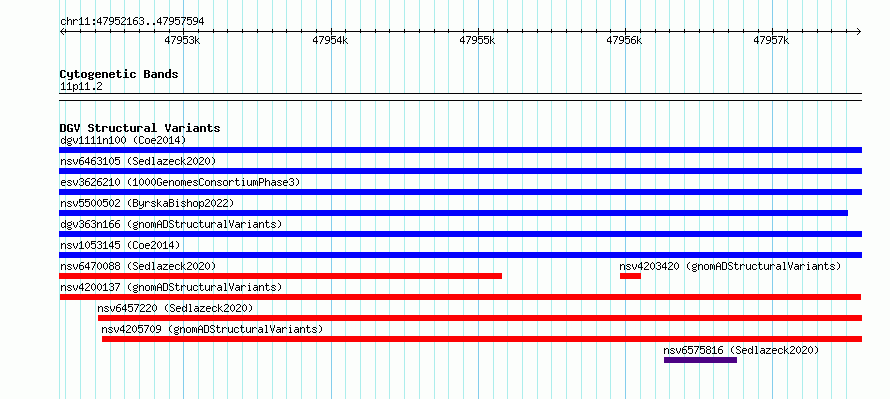Click the red bar under nsv4205709
890x399 pixels.
pyautogui.click(x=482, y=339)
